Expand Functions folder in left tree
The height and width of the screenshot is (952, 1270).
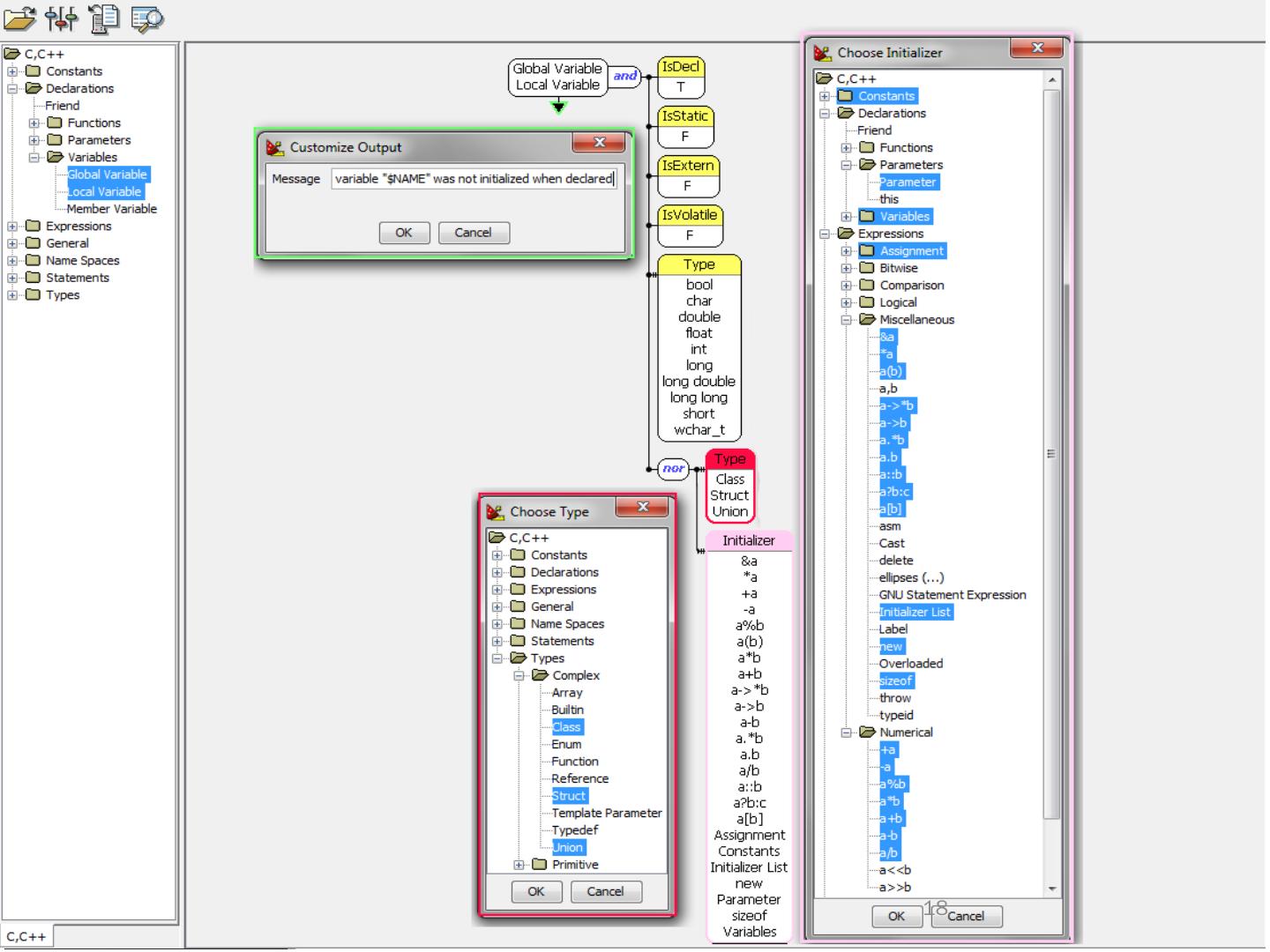tap(34, 123)
